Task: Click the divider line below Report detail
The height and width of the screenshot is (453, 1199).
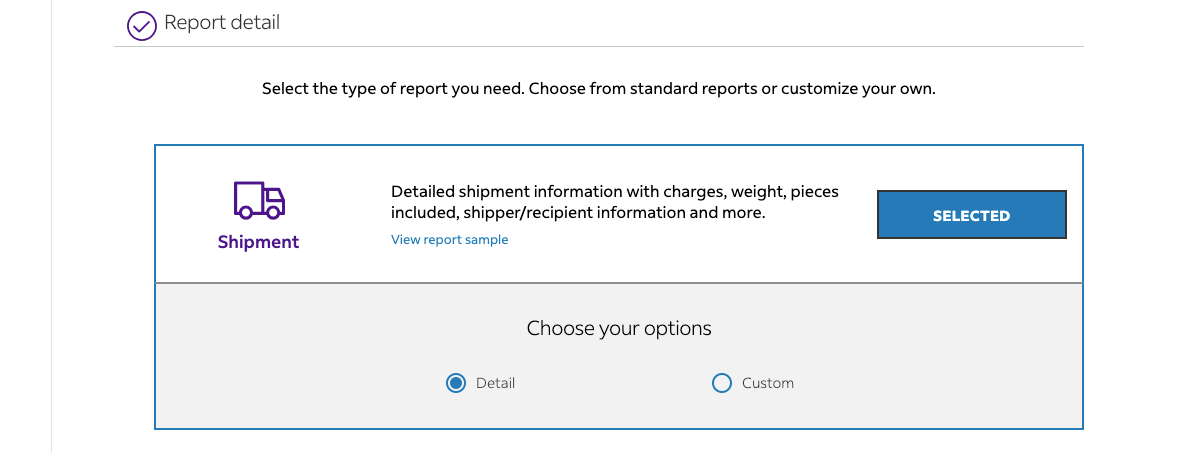Action: [598, 46]
